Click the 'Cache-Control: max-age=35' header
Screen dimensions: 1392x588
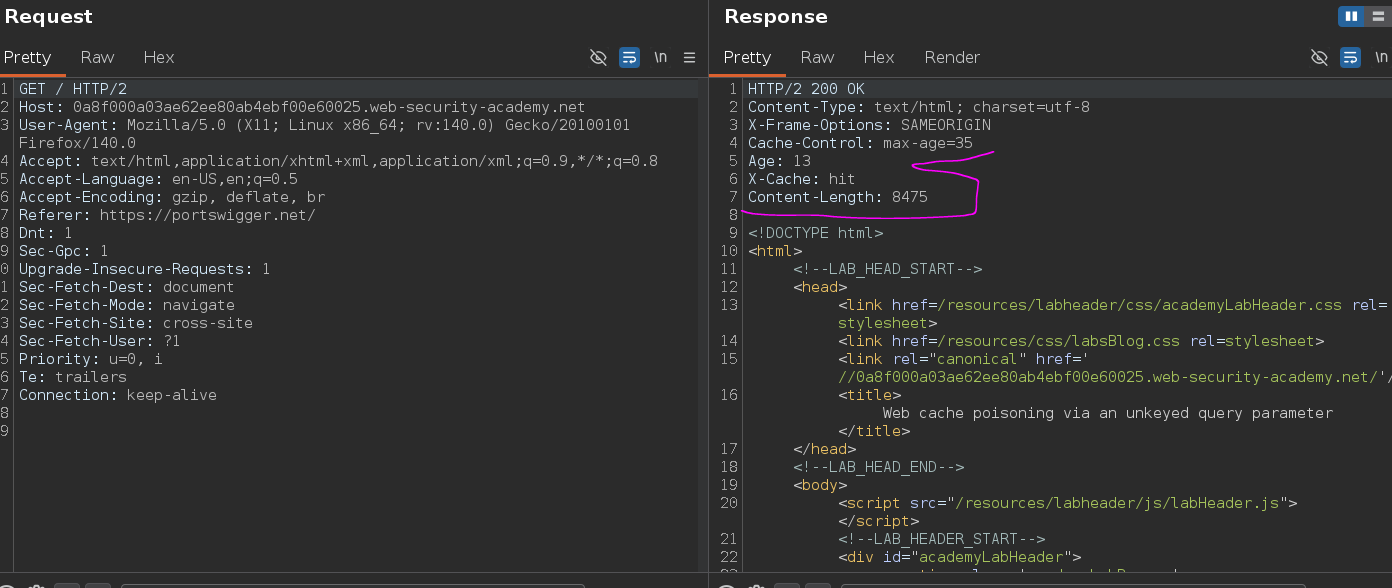point(860,143)
